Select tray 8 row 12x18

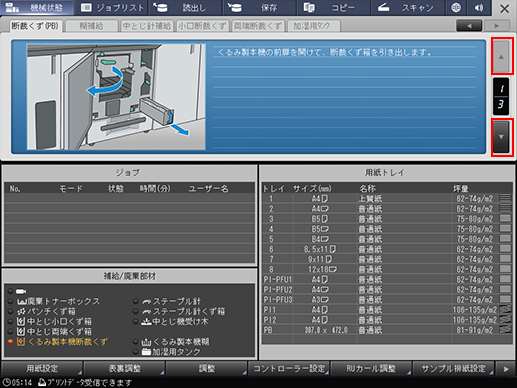click(387, 269)
